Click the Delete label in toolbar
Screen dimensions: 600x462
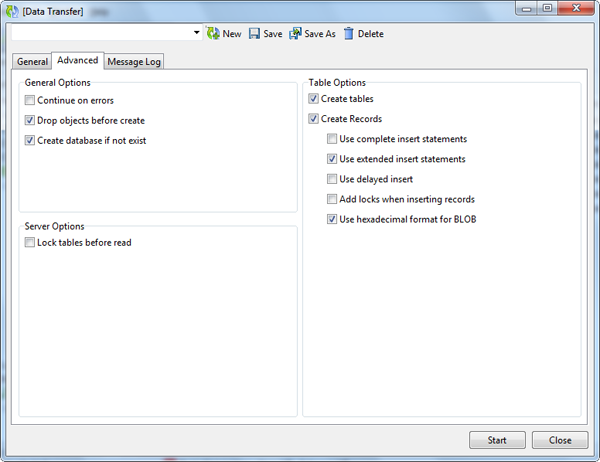pos(370,34)
